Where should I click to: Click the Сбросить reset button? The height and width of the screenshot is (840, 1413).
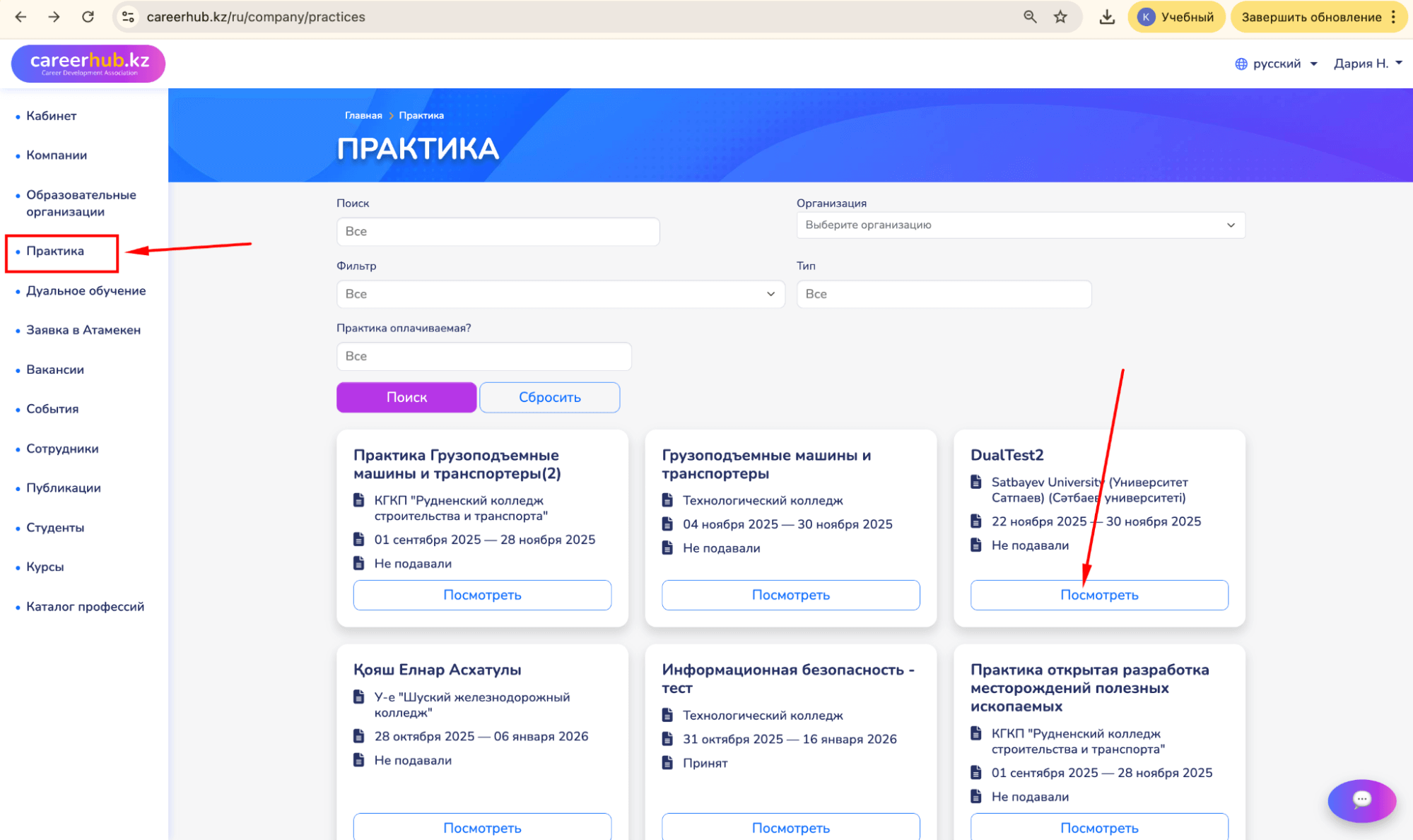(x=549, y=397)
